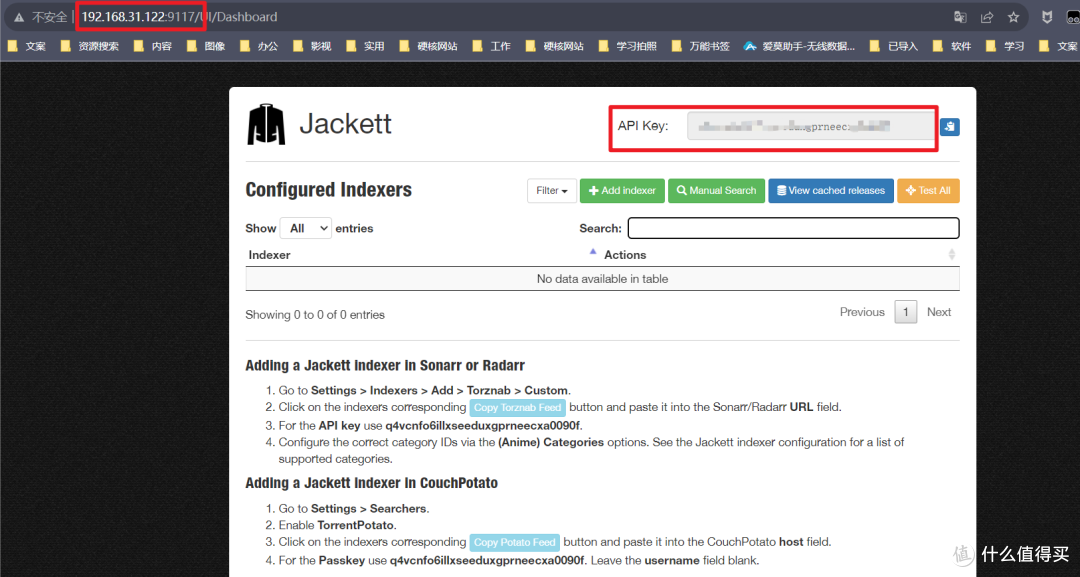
Task: Click 'Adding a Jackett indexer in CouchPotato' heading
Action: (371, 483)
